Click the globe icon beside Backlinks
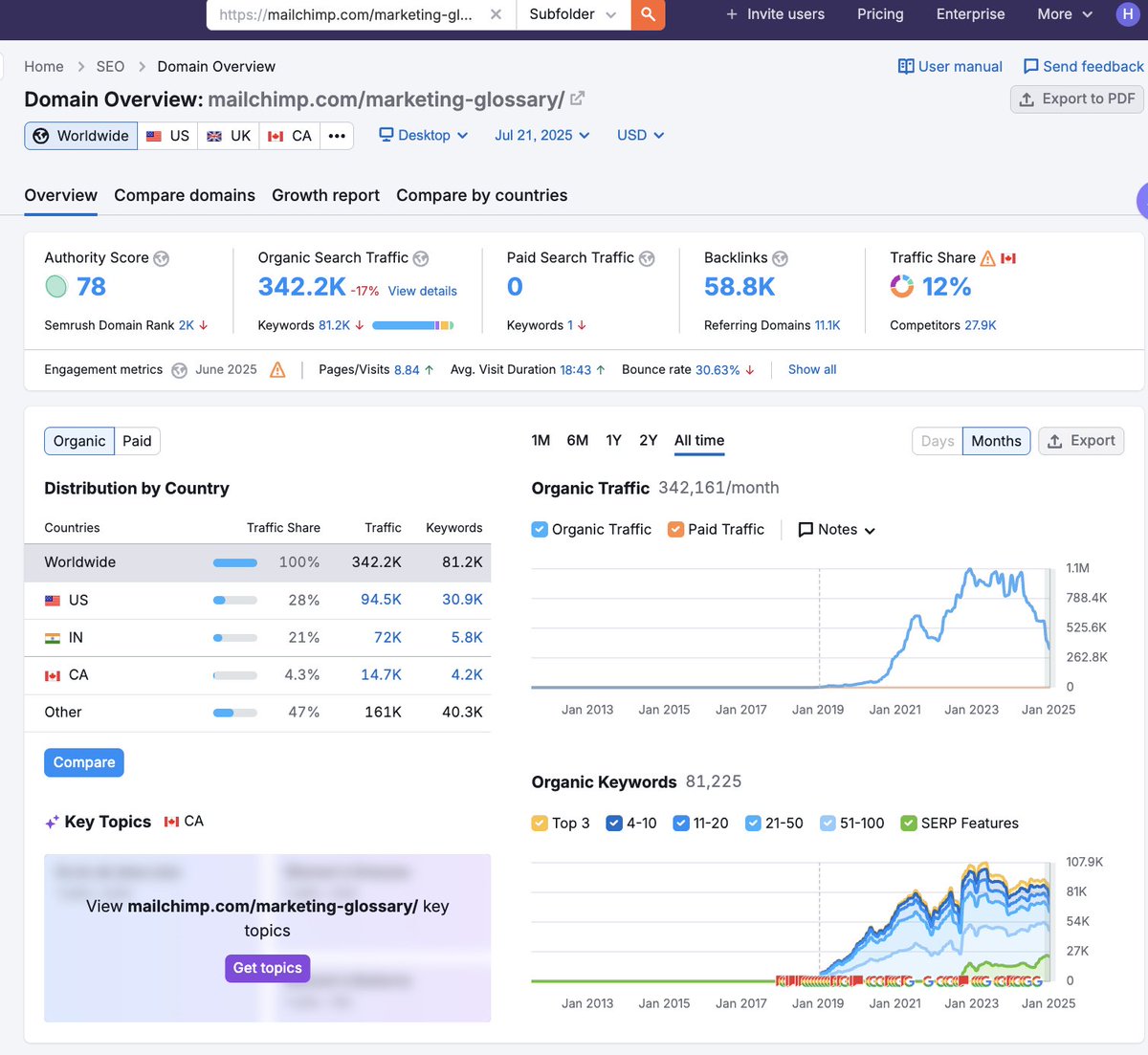 pos(780,258)
